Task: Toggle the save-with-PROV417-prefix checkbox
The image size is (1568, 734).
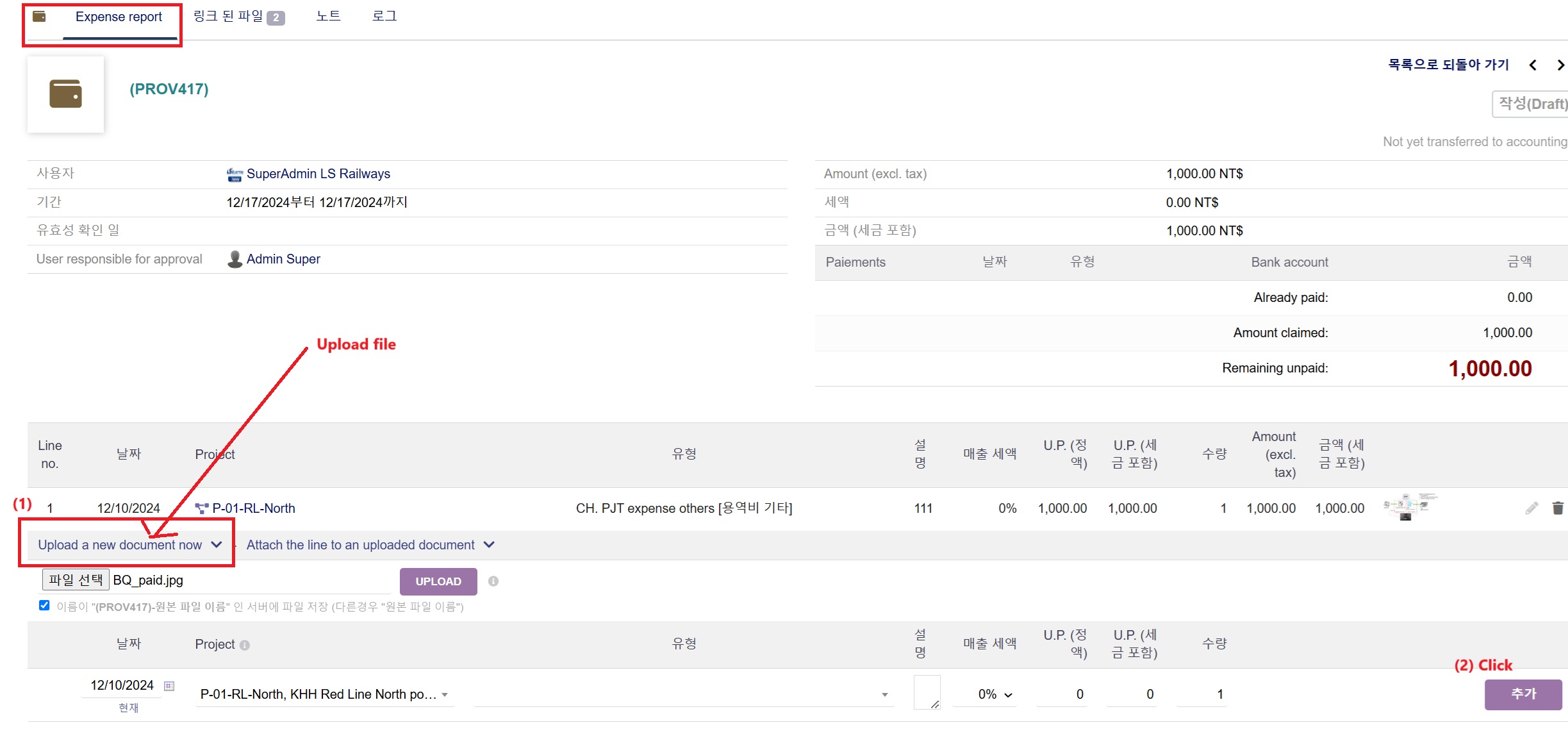Action: pyautogui.click(x=44, y=606)
